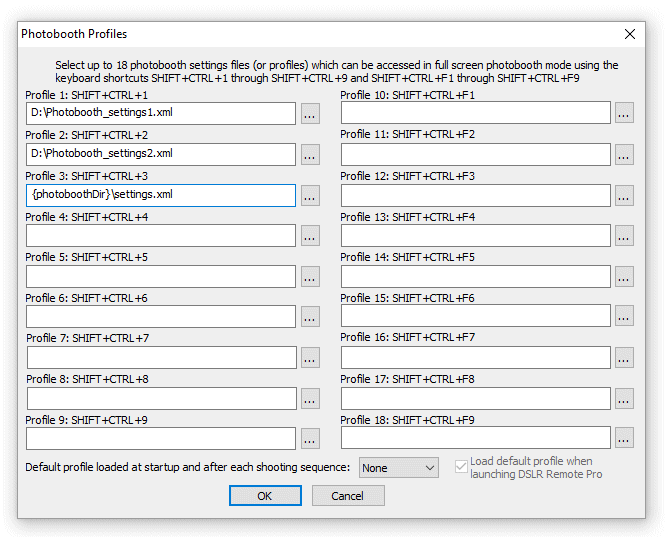Click the ... button beside Profile 18

[x=624, y=439]
